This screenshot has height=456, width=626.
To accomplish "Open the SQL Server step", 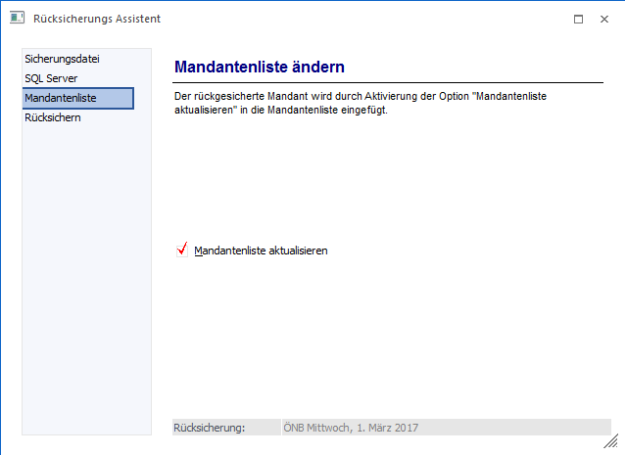I will [51, 78].
